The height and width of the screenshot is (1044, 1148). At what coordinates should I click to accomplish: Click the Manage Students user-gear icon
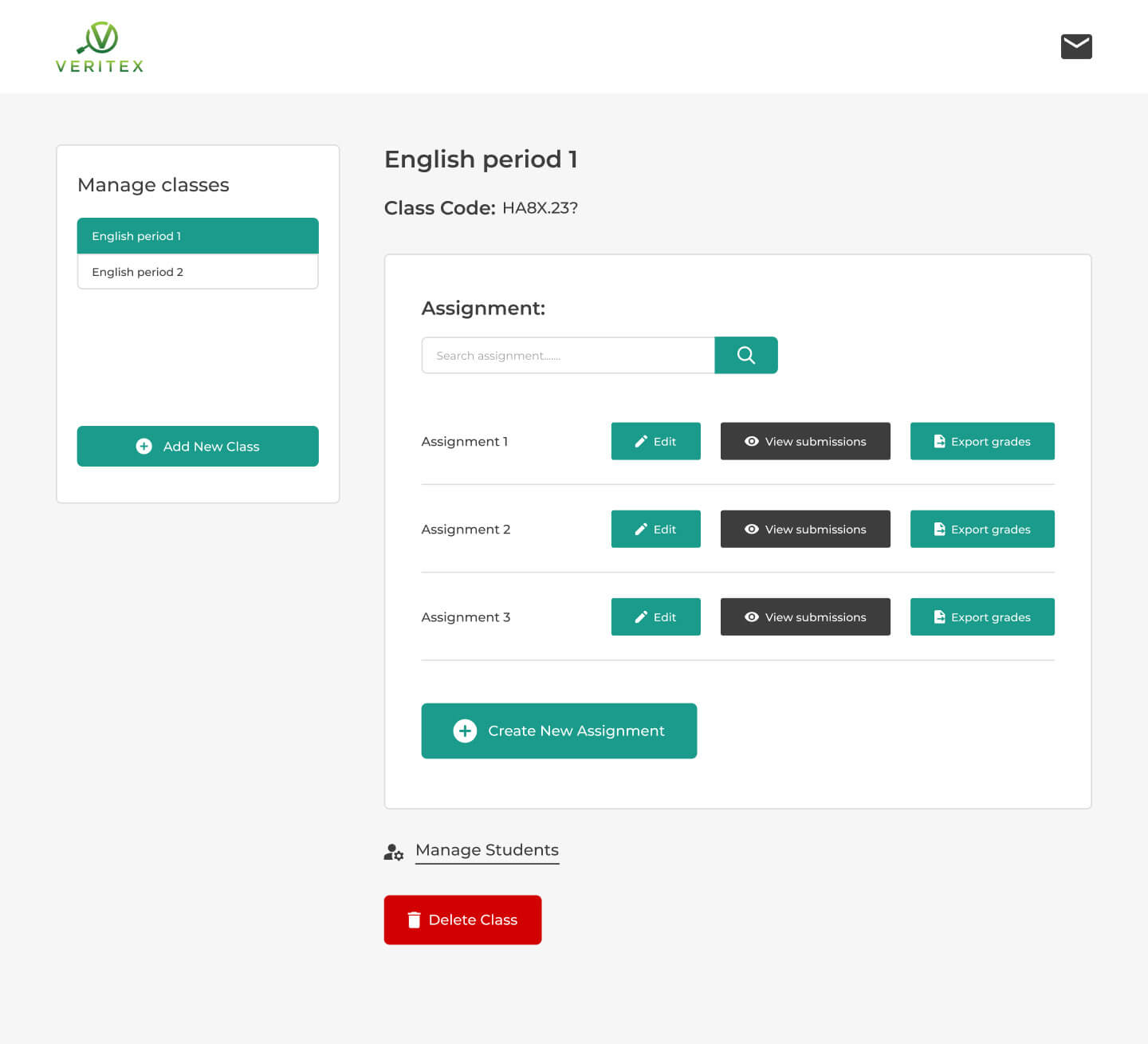pyautogui.click(x=394, y=852)
